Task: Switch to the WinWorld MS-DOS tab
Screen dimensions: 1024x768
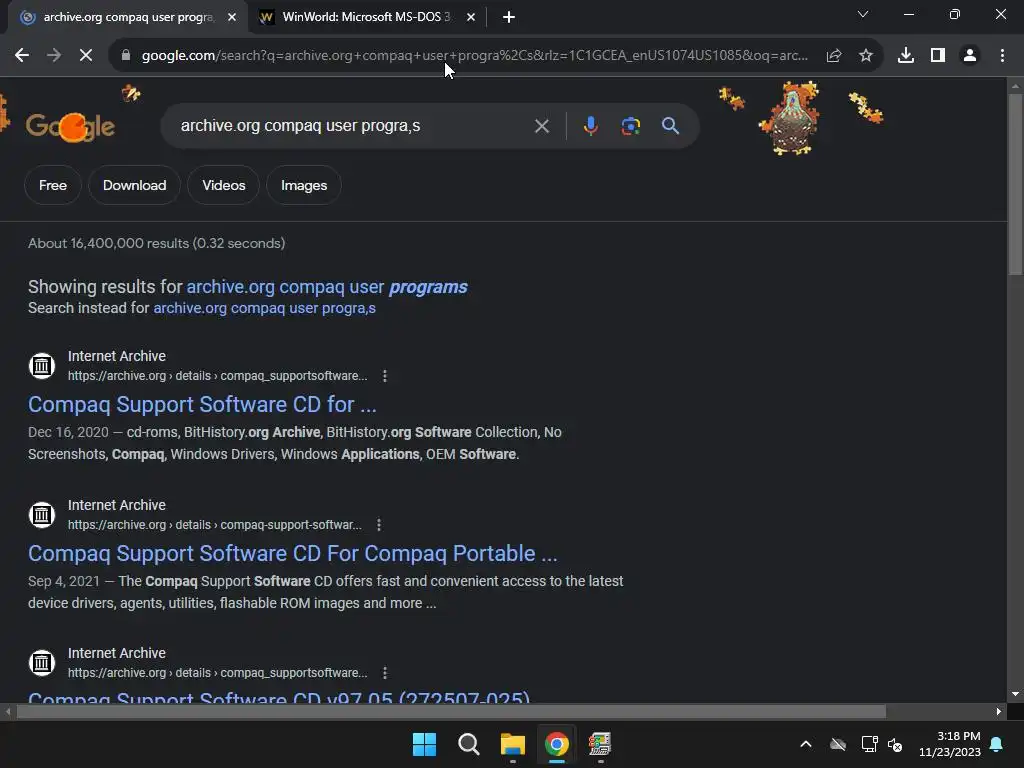Action: [x=366, y=17]
